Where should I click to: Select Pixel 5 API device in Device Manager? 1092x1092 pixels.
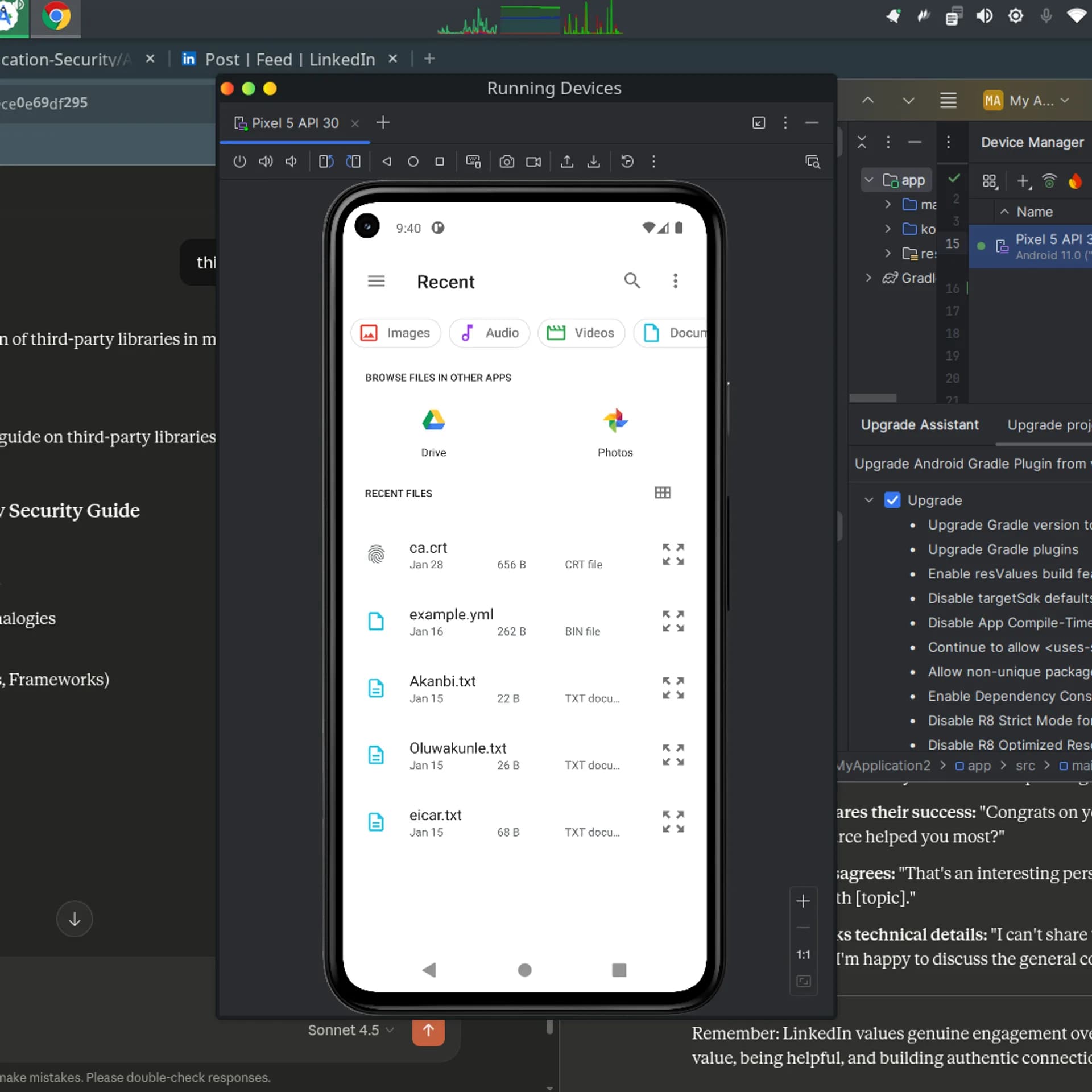(x=1031, y=246)
